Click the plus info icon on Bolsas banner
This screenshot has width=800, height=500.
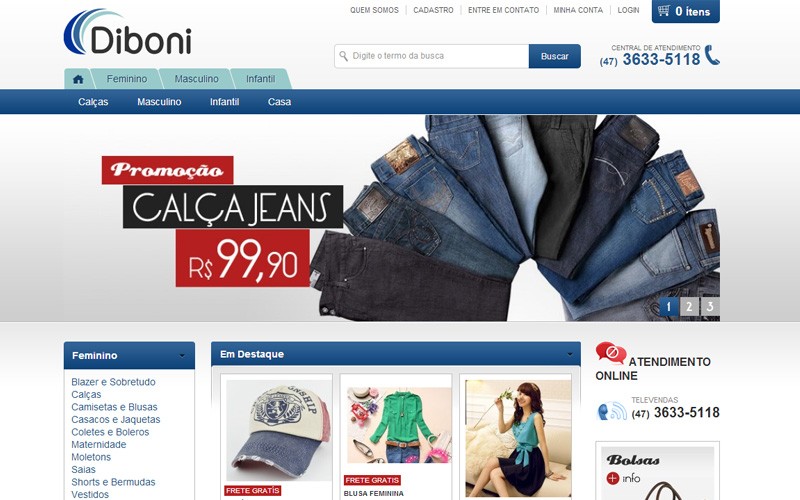[613, 478]
